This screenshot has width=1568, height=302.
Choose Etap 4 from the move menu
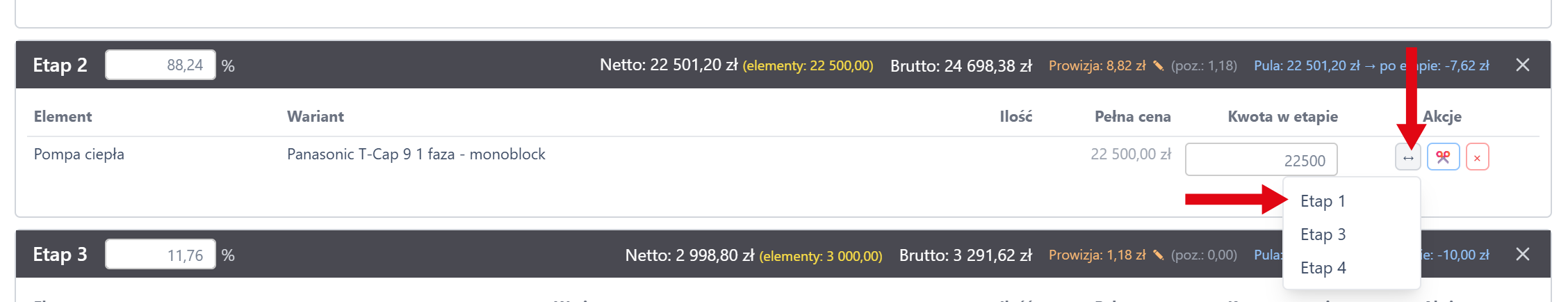pyautogui.click(x=1323, y=268)
